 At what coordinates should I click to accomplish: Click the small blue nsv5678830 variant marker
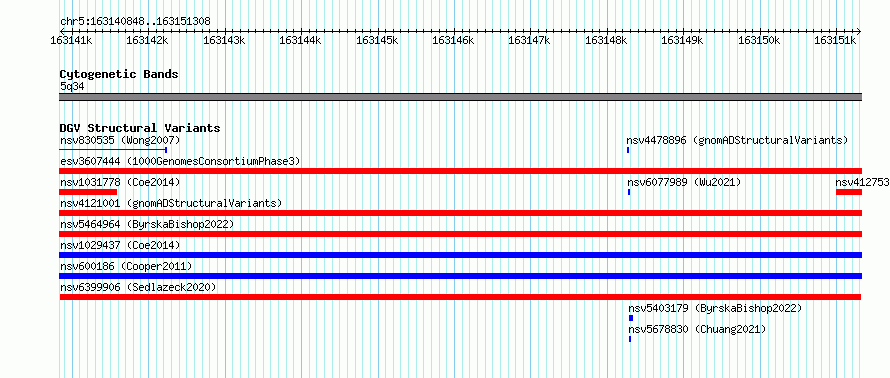point(629,339)
